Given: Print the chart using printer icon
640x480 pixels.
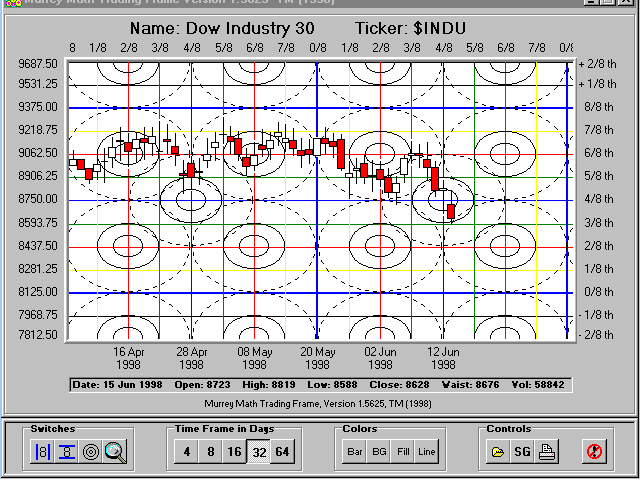Looking at the screenshot, I should click(547, 452).
